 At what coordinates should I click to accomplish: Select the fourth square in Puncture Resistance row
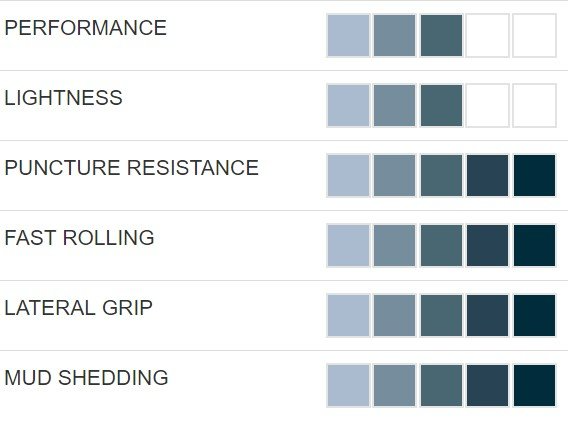coord(488,175)
